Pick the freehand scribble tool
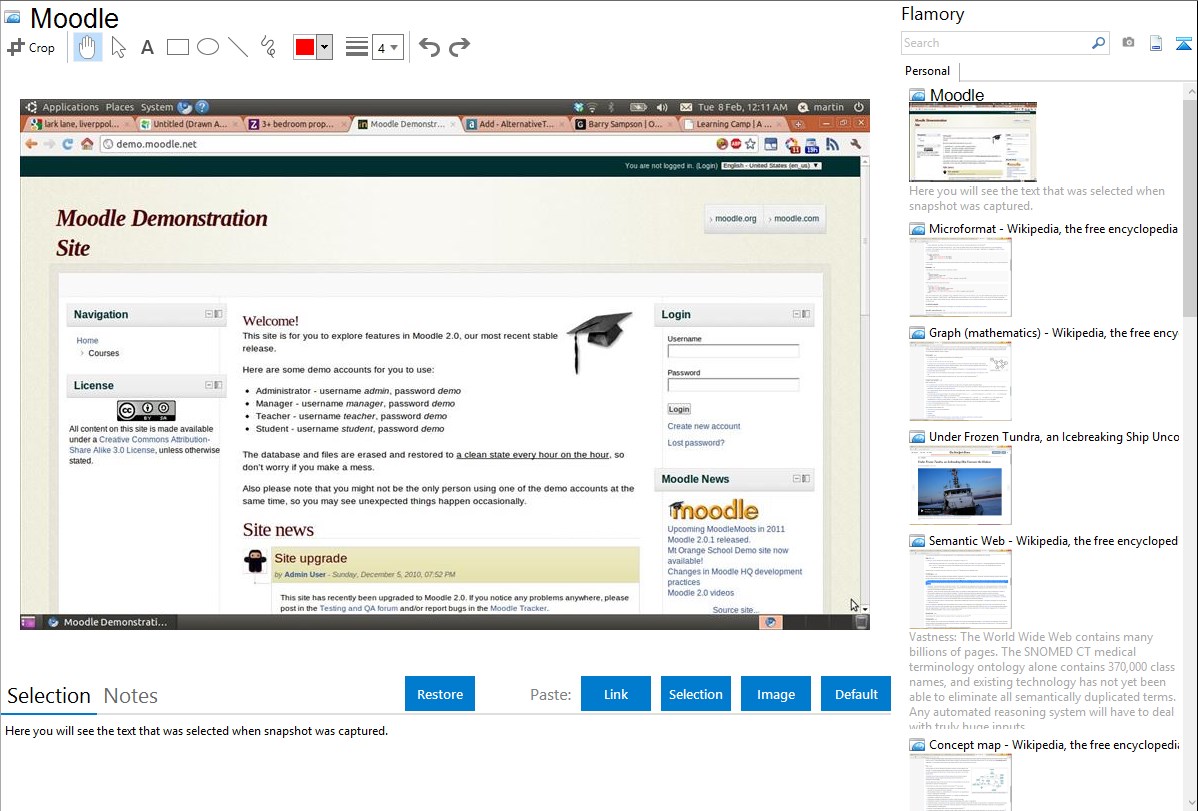Image resolution: width=1198 pixels, height=811 pixels. [x=268, y=47]
